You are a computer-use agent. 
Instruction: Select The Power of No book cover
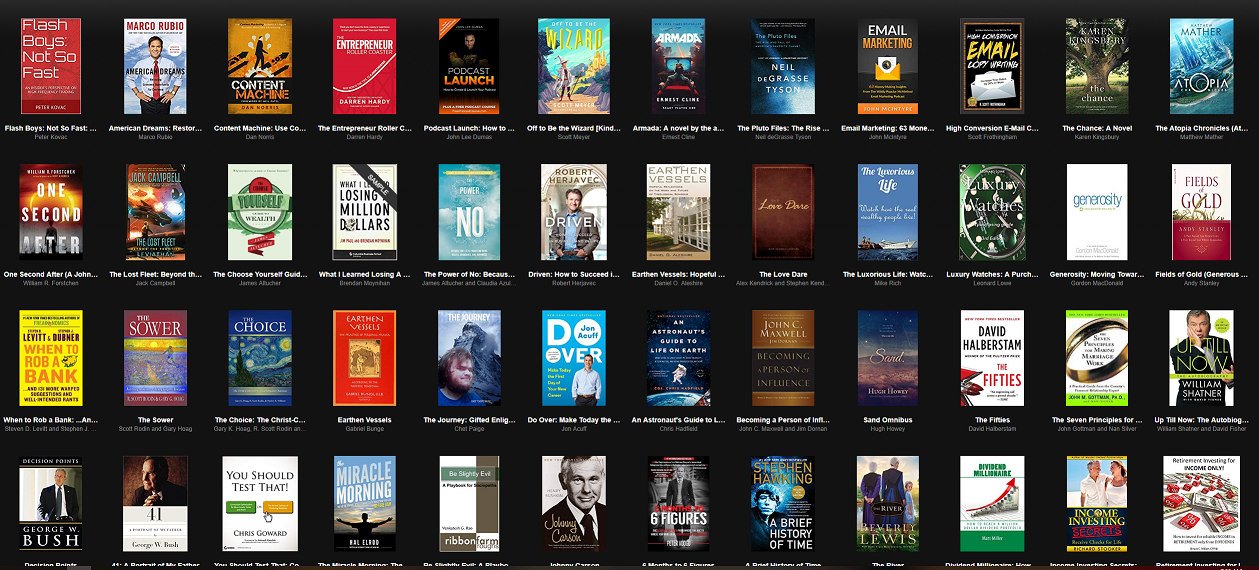[469, 212]
